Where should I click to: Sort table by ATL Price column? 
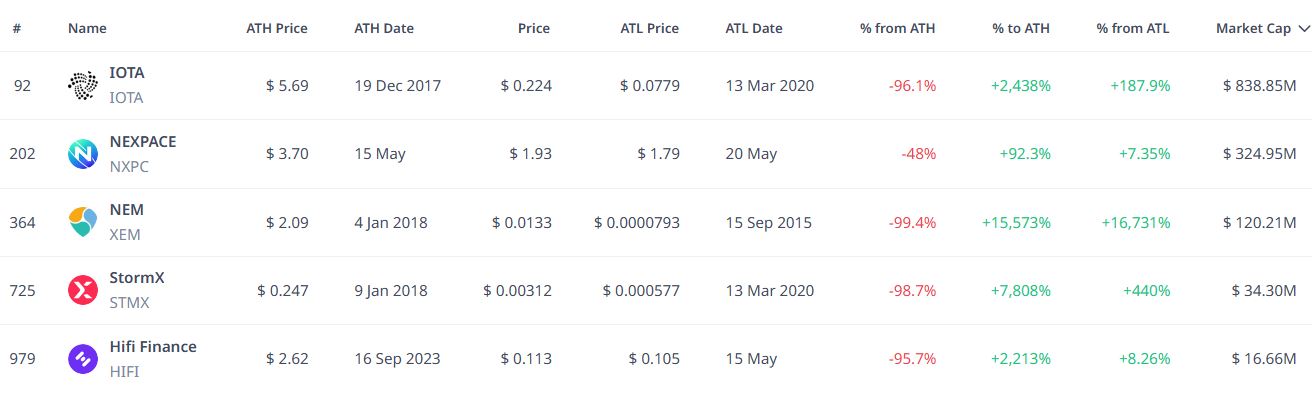coord(650,29)
